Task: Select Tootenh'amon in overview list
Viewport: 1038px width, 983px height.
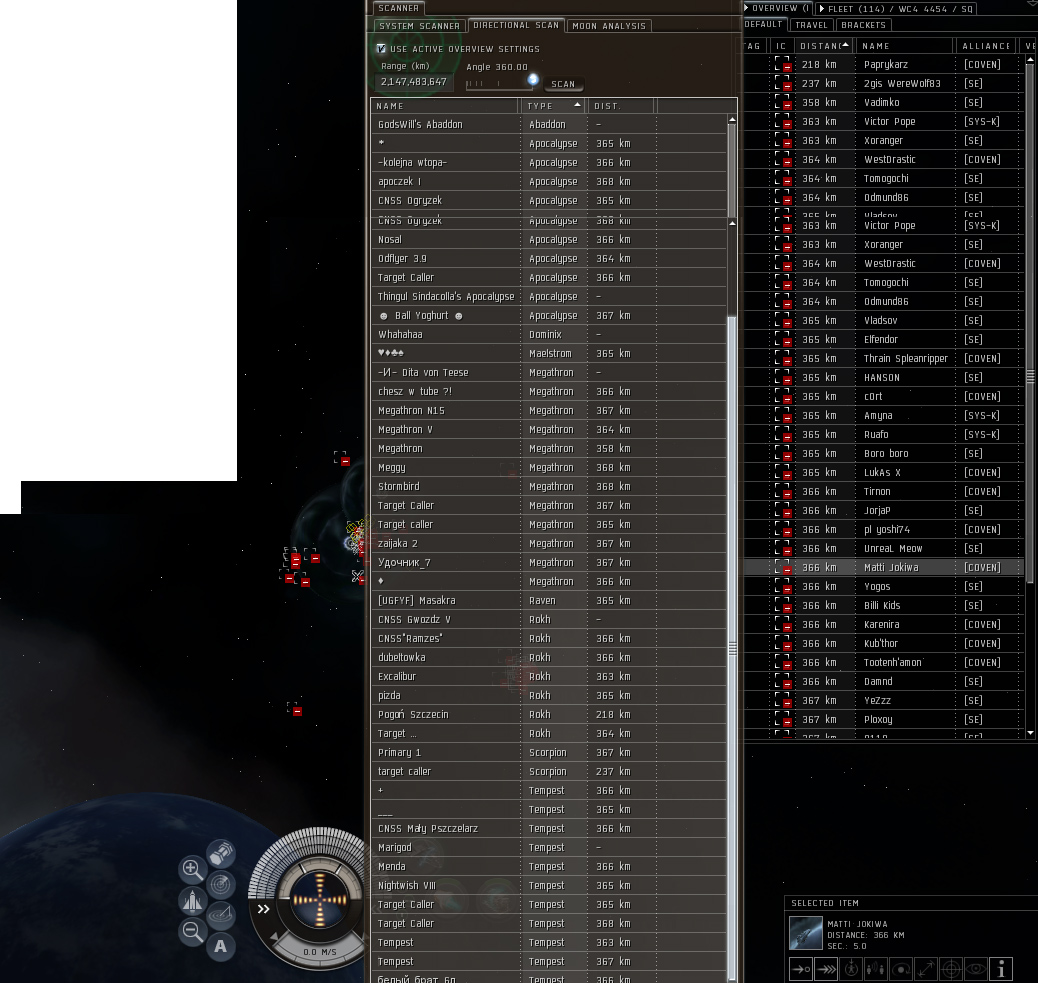Action: (x=884, y=662)
